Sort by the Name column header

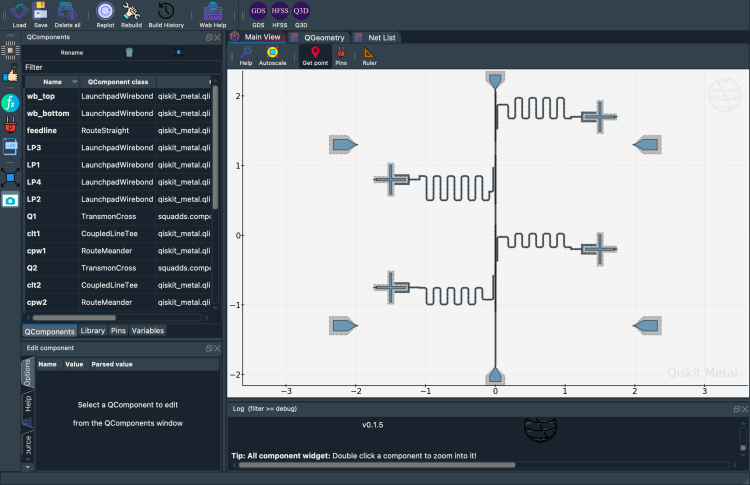tap(52, 82)
